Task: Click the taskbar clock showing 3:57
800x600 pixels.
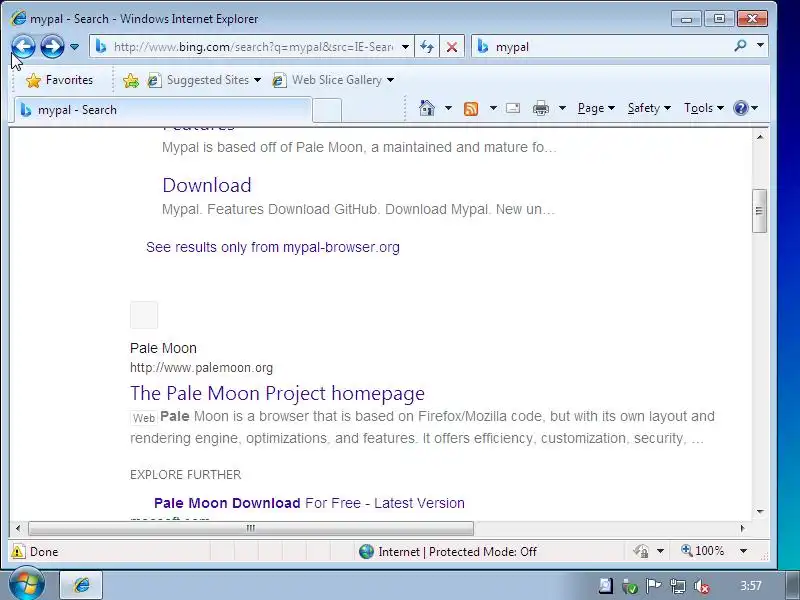Action: pos(751,586)
